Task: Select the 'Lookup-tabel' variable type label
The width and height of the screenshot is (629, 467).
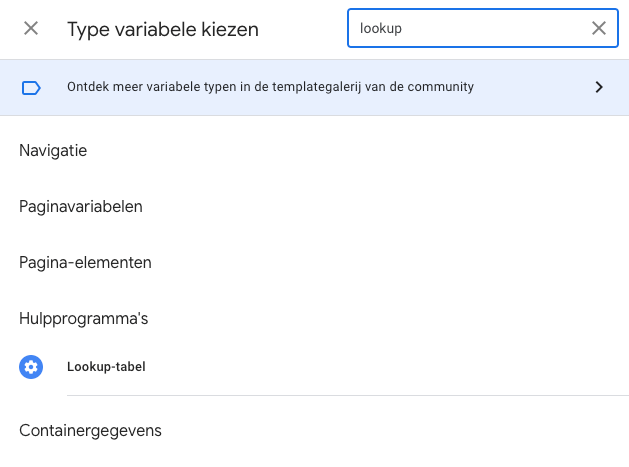Action: (x=106, y=367)
